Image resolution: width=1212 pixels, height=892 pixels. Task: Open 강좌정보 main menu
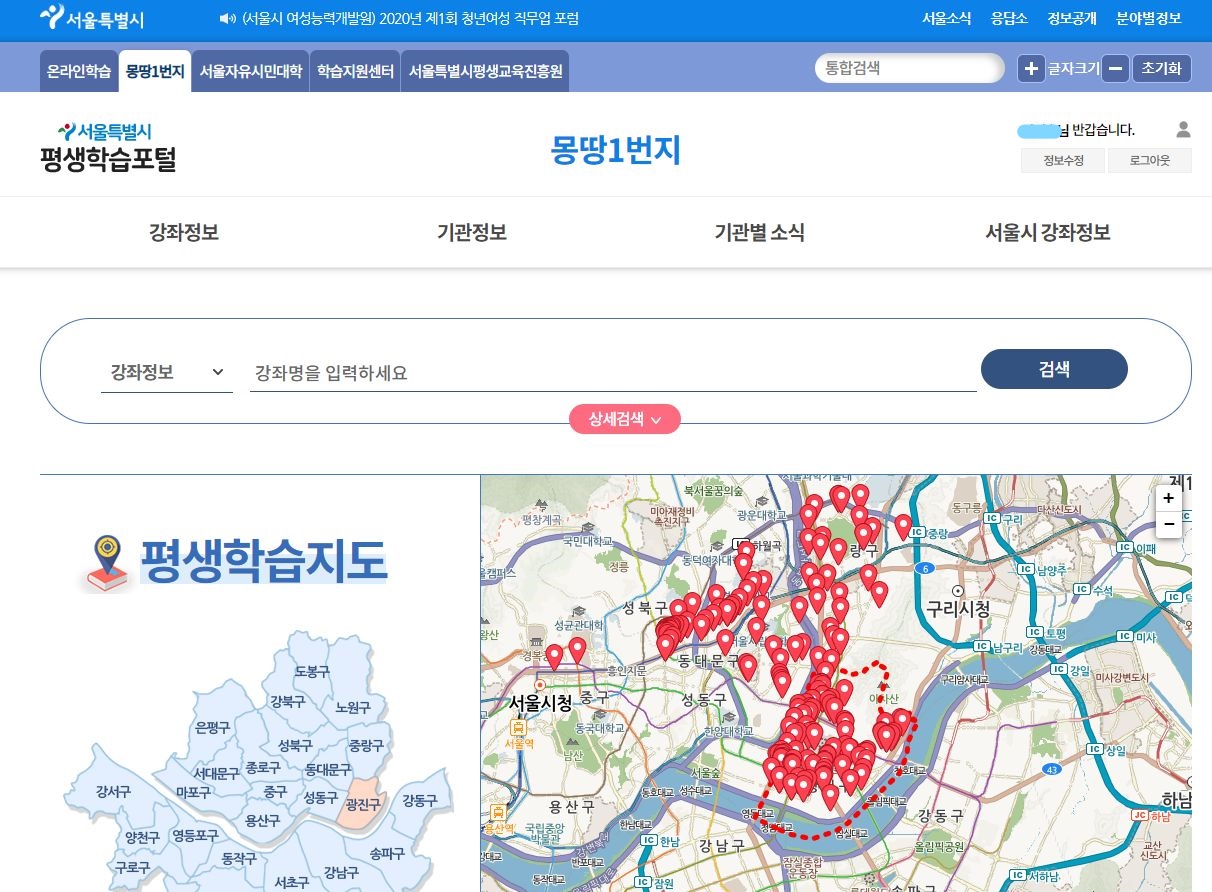pos(184,233)
